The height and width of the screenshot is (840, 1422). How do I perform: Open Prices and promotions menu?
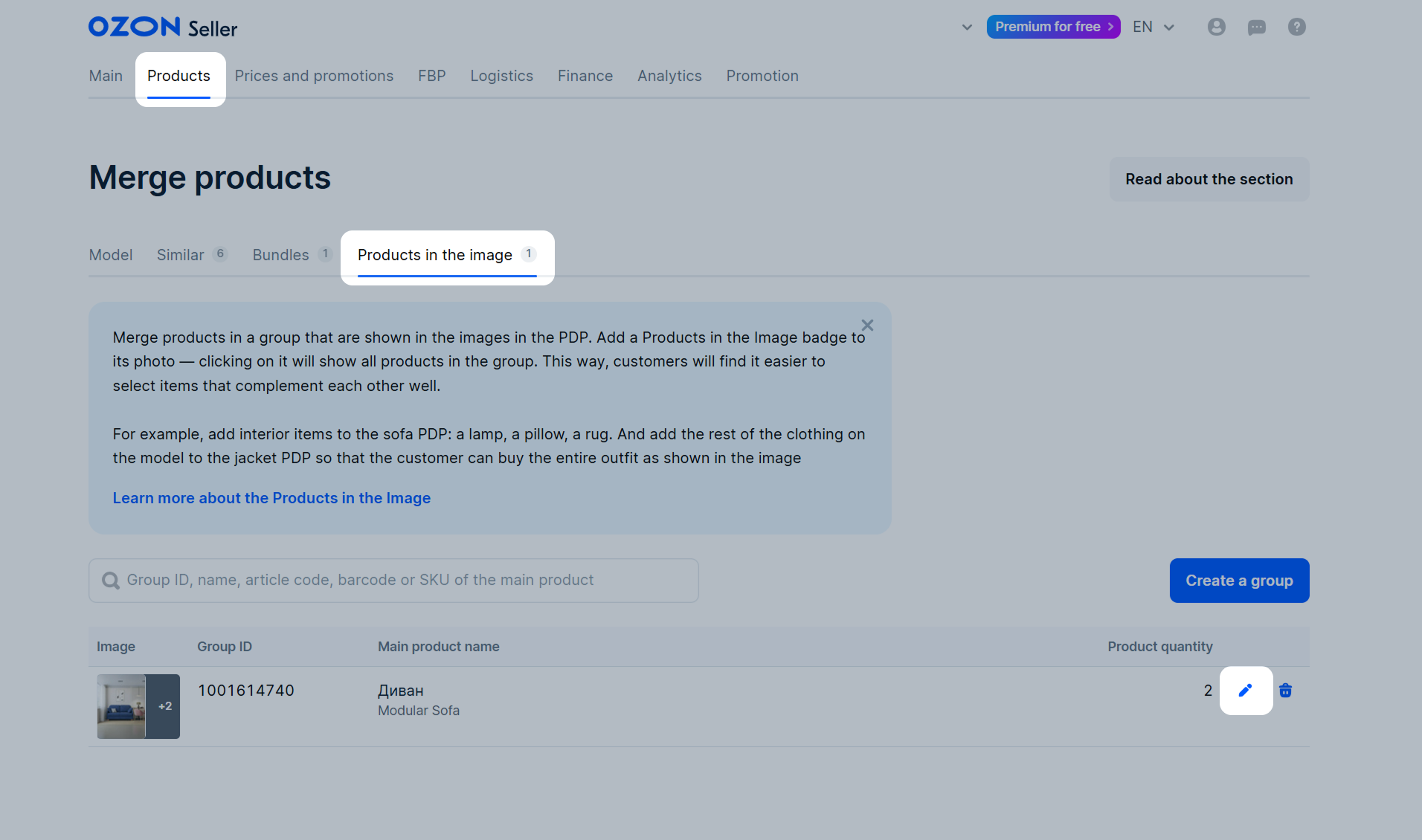(x=314, y=76)
